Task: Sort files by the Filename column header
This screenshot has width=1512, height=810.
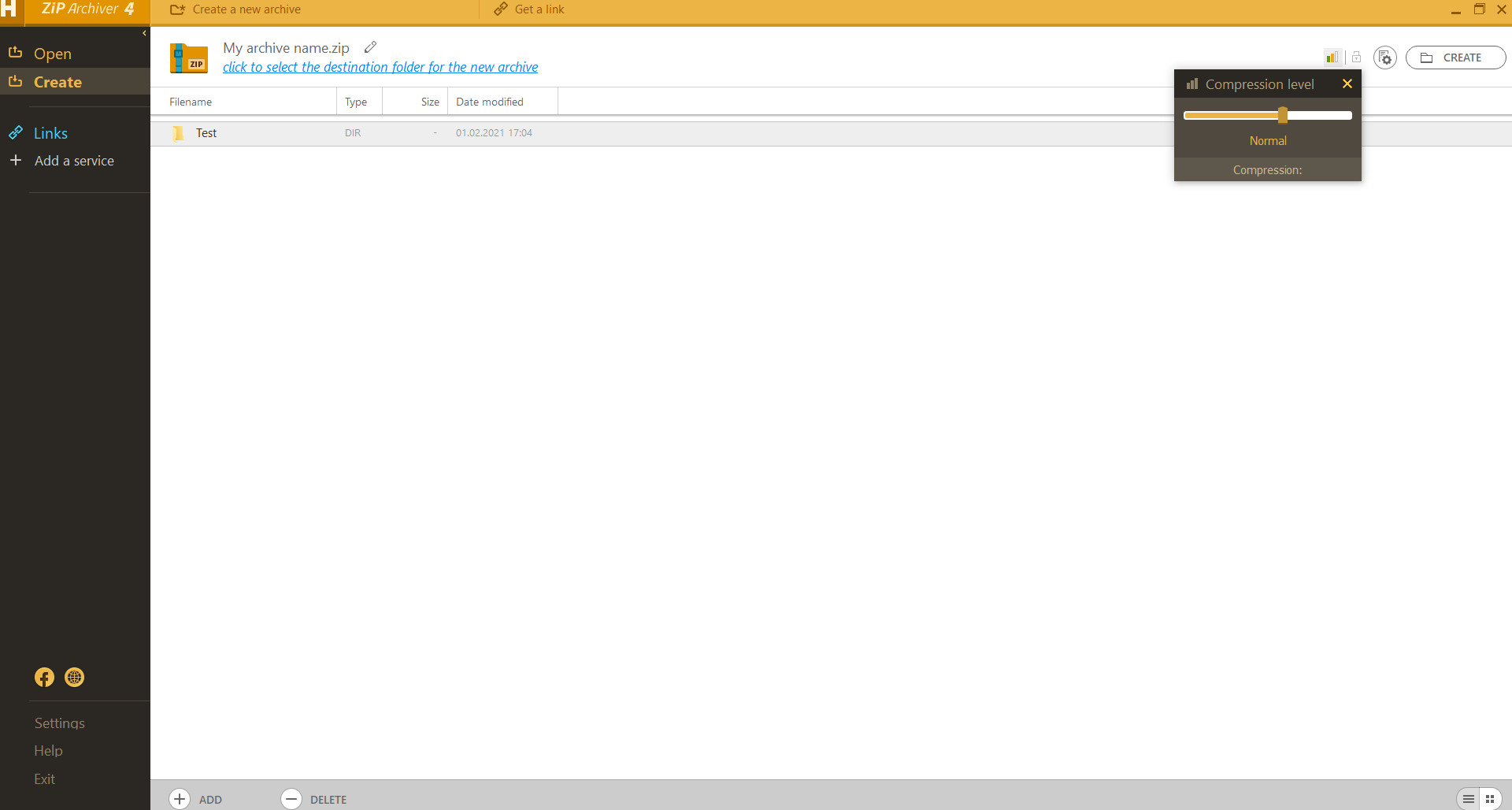Action: [x=191, y=102]
